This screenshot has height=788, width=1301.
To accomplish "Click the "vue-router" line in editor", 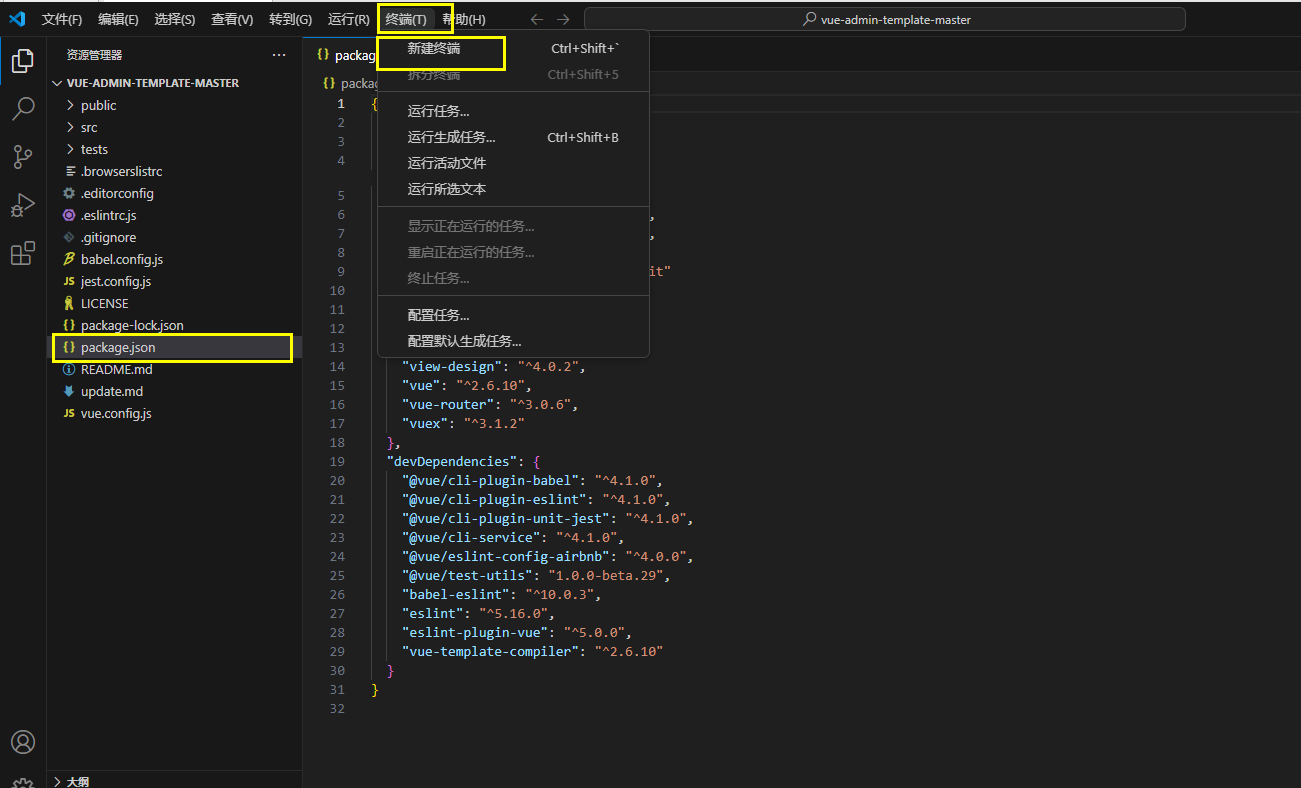I will [x=490, y=404].
